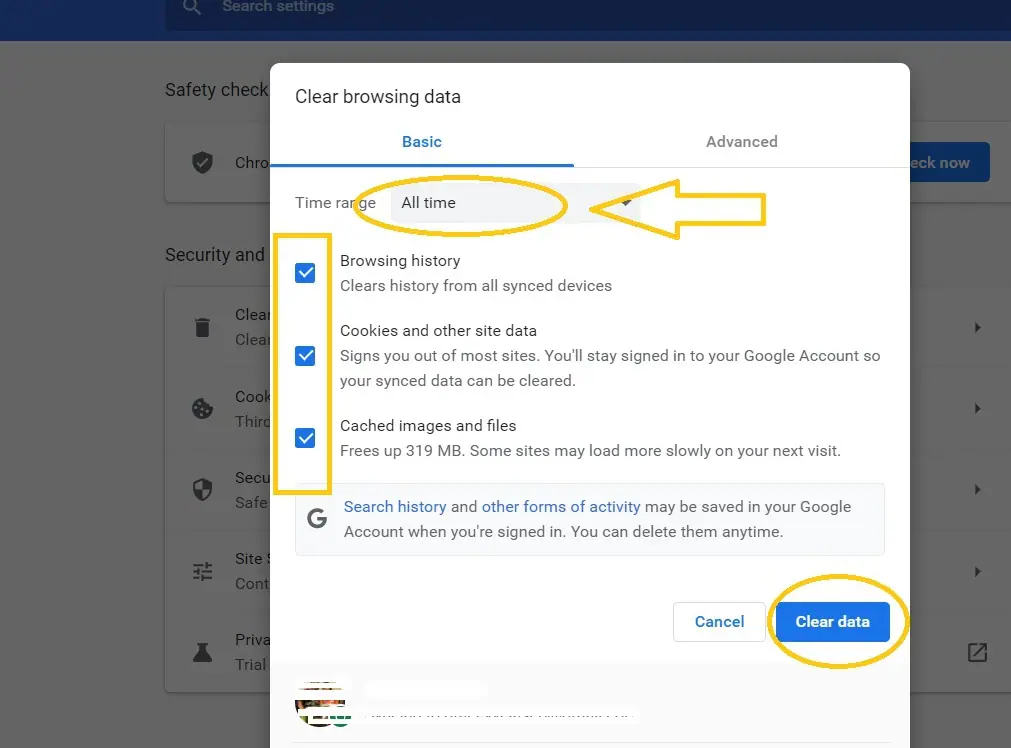Click the Cancel button
1011x748 pixels.
pyautogui.click(x=719, y=622)
